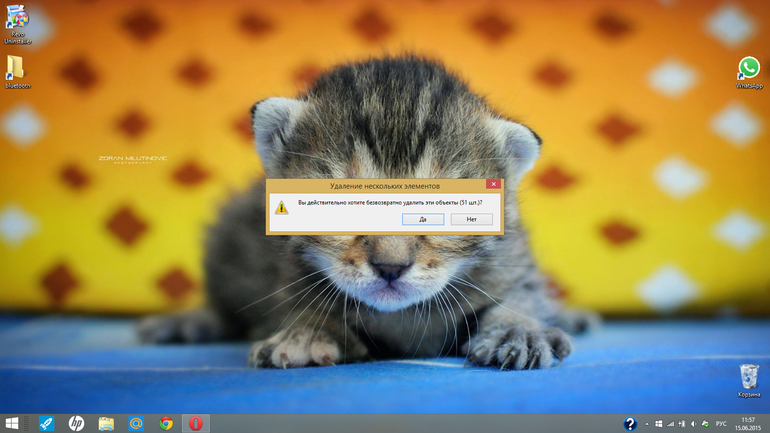The width and height of the screenshot is (770, 433).
Task: Close the Удаление нескольких элементов dialog
Action: pos(493,184)
